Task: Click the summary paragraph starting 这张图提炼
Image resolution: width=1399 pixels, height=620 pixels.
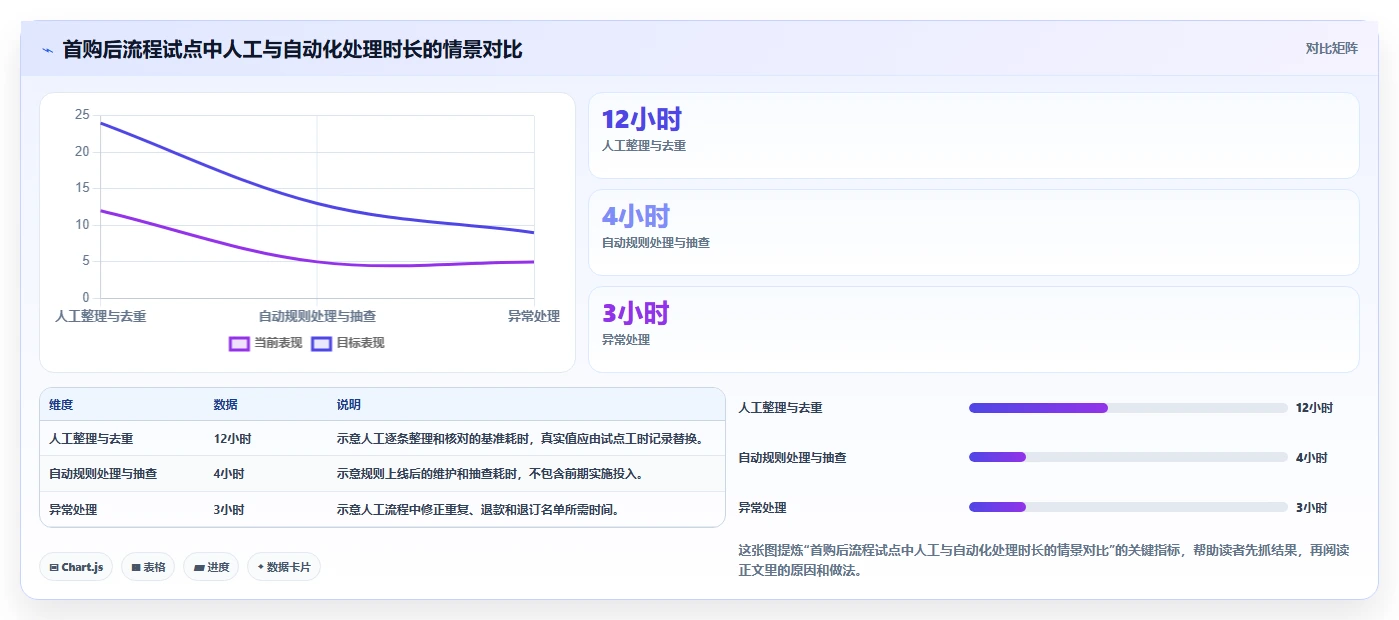Action: click(1044, 561)
